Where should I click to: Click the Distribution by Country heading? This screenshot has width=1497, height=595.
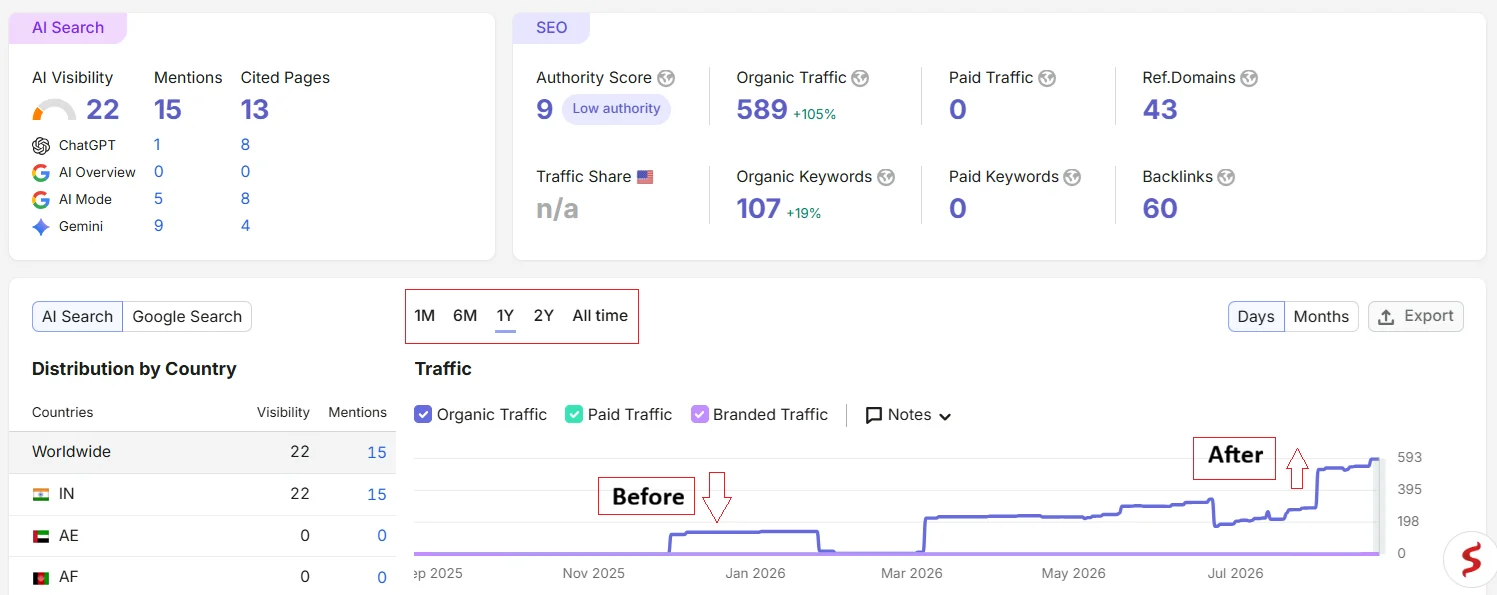134,369
